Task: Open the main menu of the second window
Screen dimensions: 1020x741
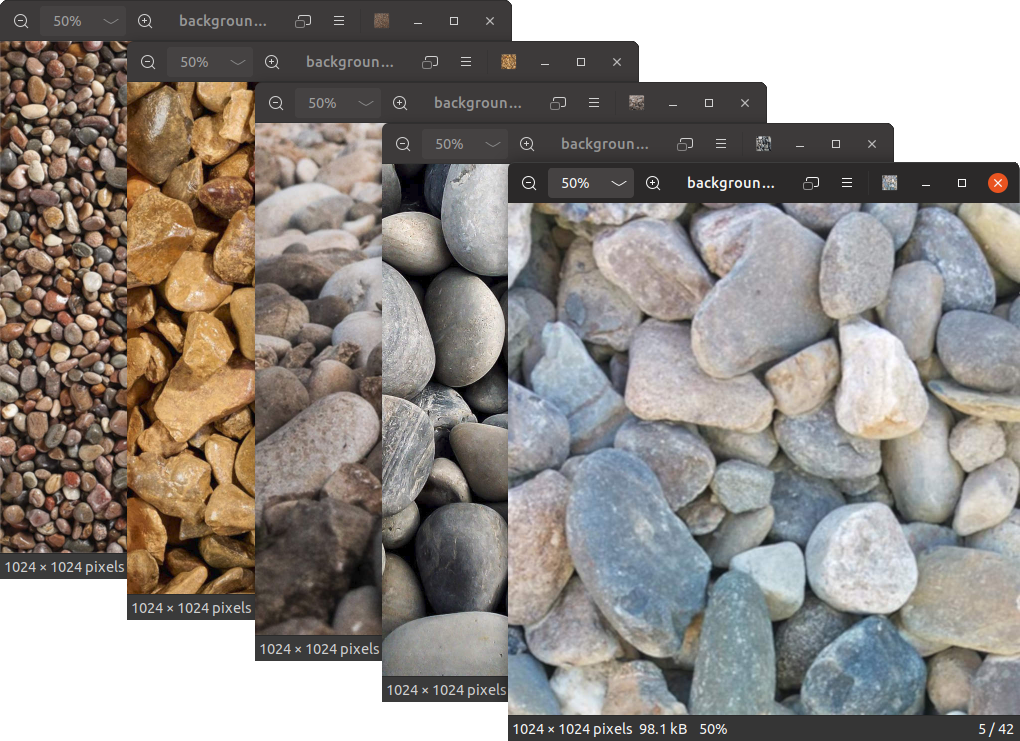Action: click(466, 61)
